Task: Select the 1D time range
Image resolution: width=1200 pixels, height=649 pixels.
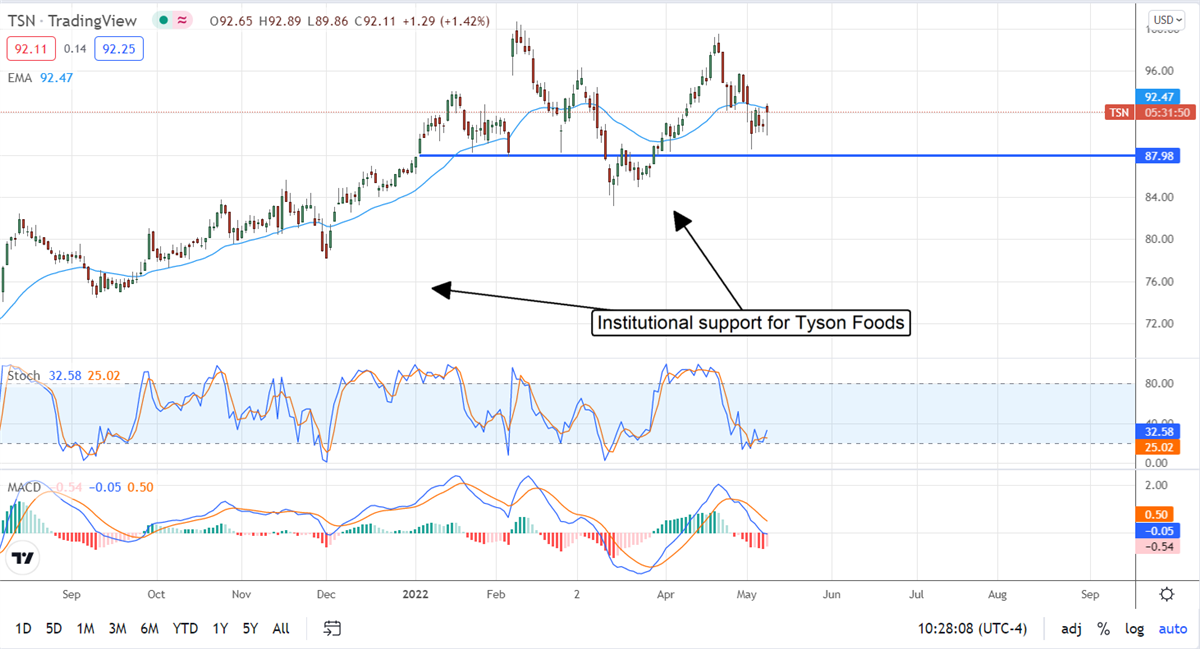Action: tap(24, 629)
